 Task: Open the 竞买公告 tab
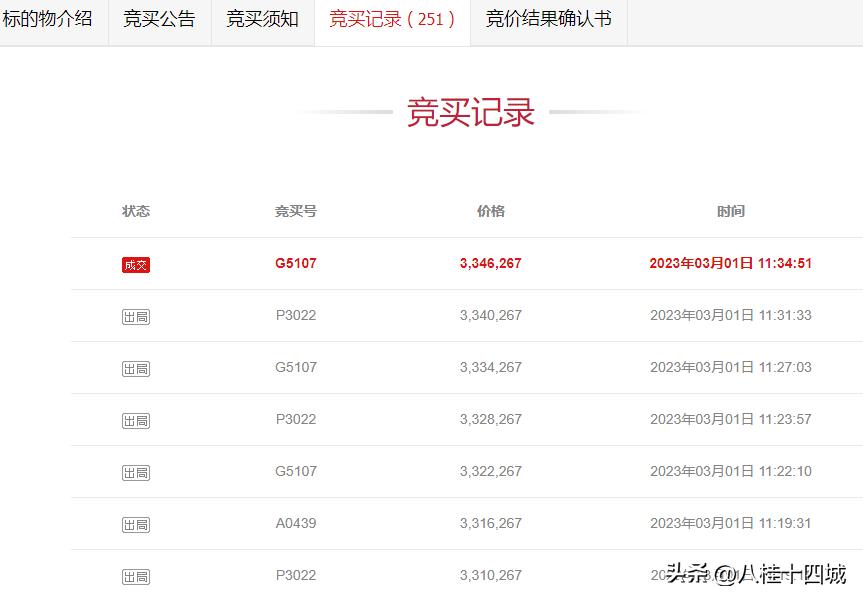click(158, 20)
